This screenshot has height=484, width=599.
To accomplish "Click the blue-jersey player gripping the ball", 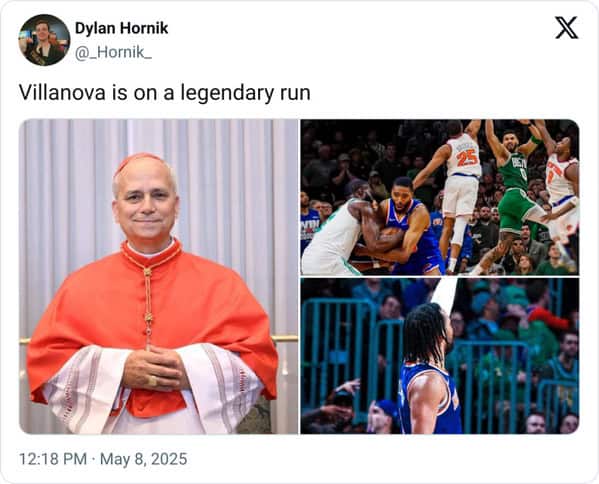I will (409, 225).
